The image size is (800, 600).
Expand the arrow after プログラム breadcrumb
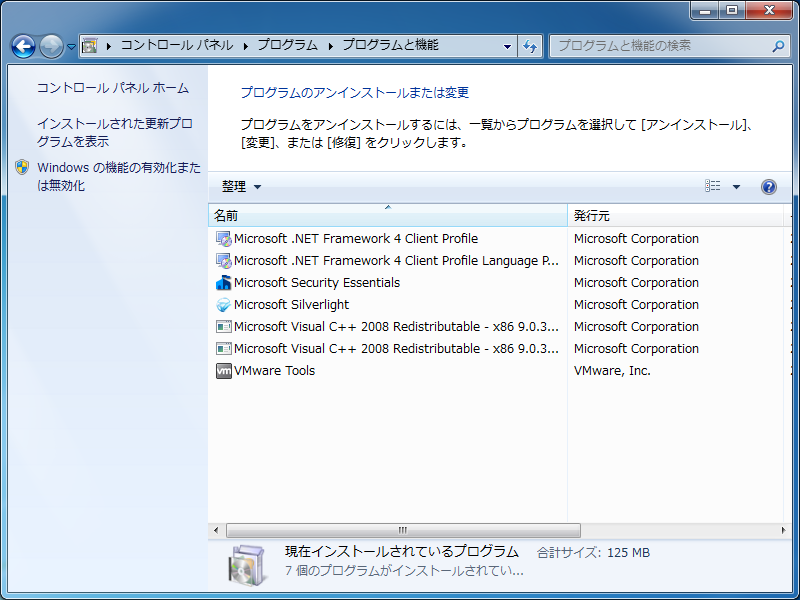click(x=331, y=46)
